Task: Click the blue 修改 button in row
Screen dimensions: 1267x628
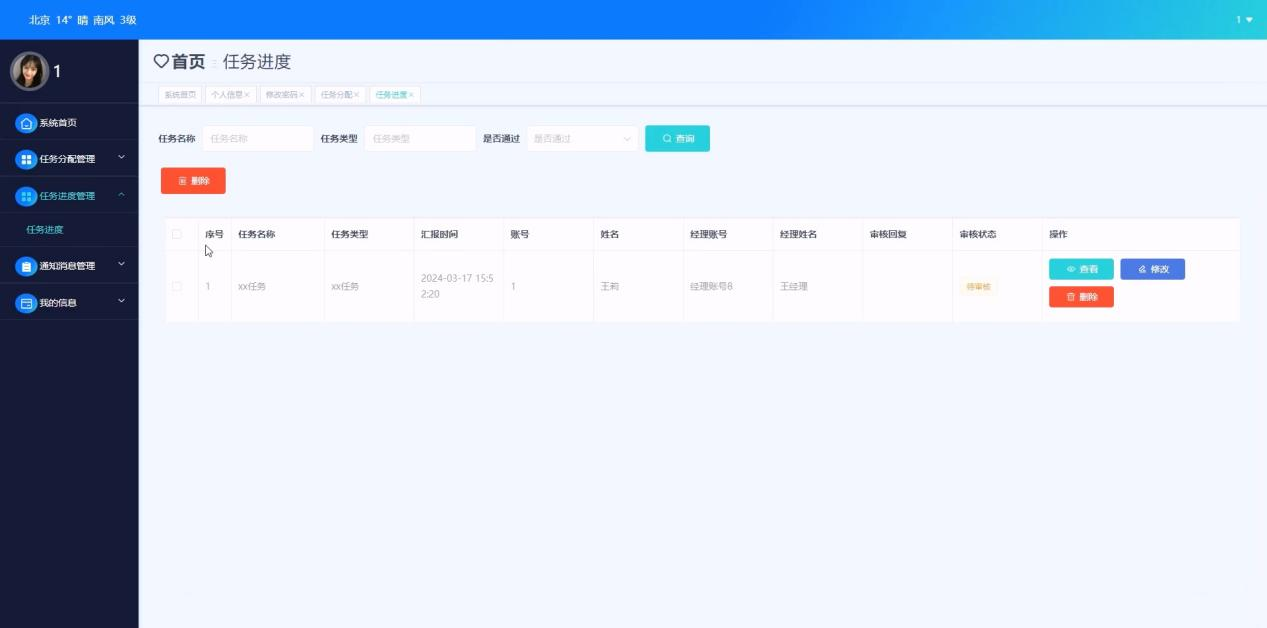Action: tap(1152, 269)
